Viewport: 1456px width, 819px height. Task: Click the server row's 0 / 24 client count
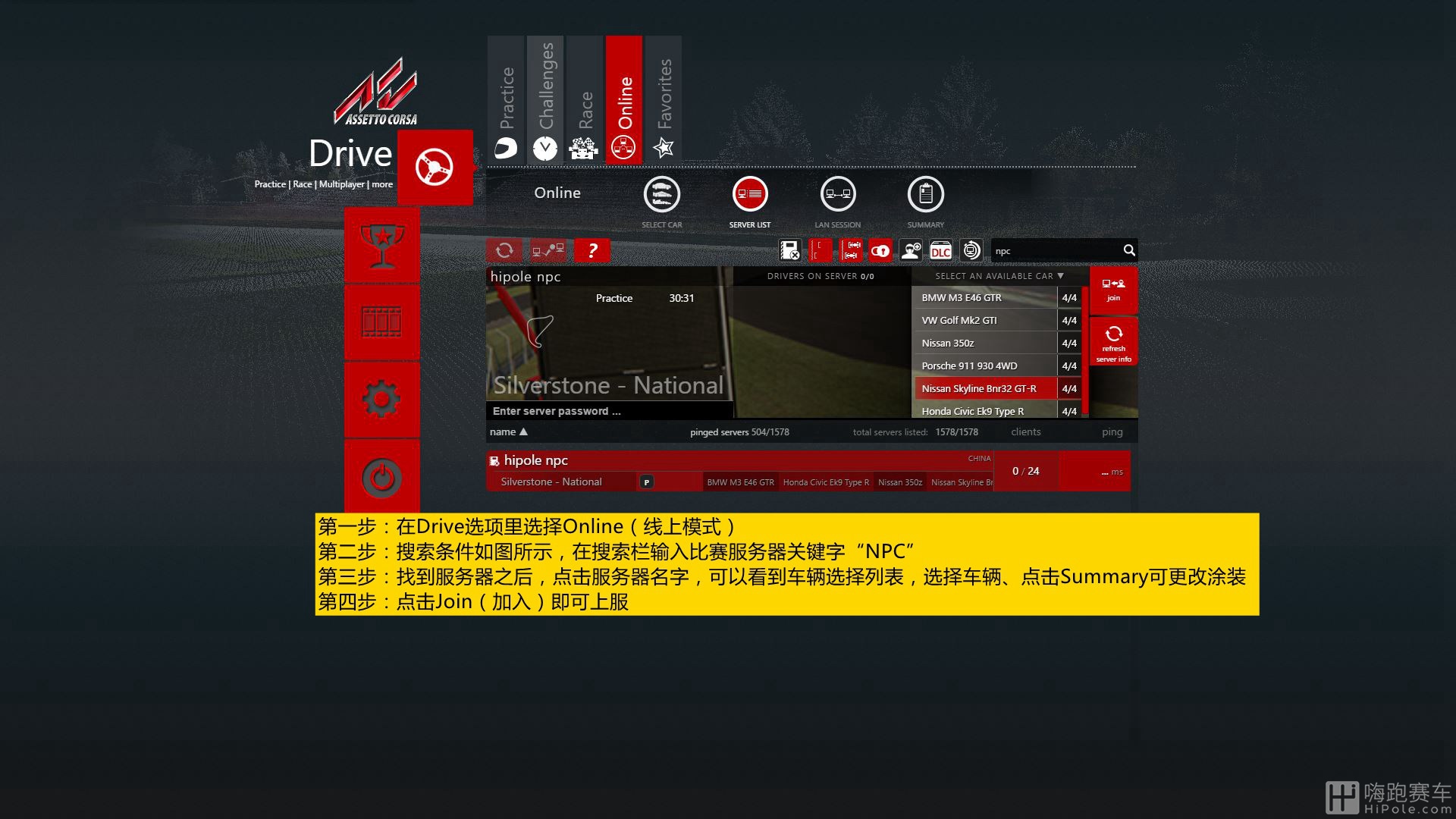point(1025,472)
